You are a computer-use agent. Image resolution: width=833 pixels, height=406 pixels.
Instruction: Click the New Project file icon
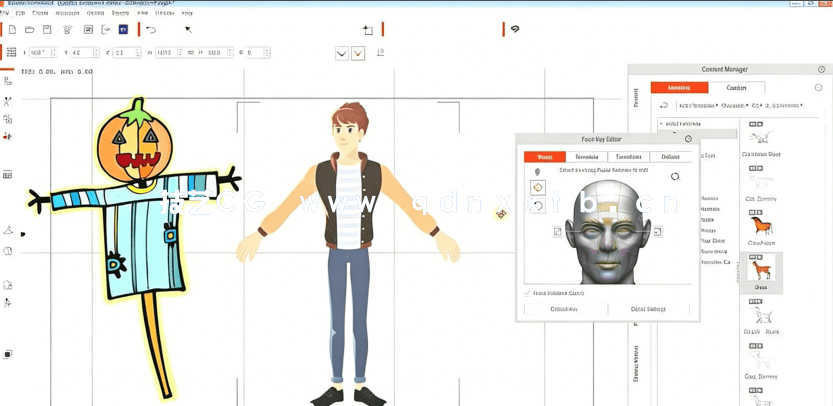(x=12, y=30)
